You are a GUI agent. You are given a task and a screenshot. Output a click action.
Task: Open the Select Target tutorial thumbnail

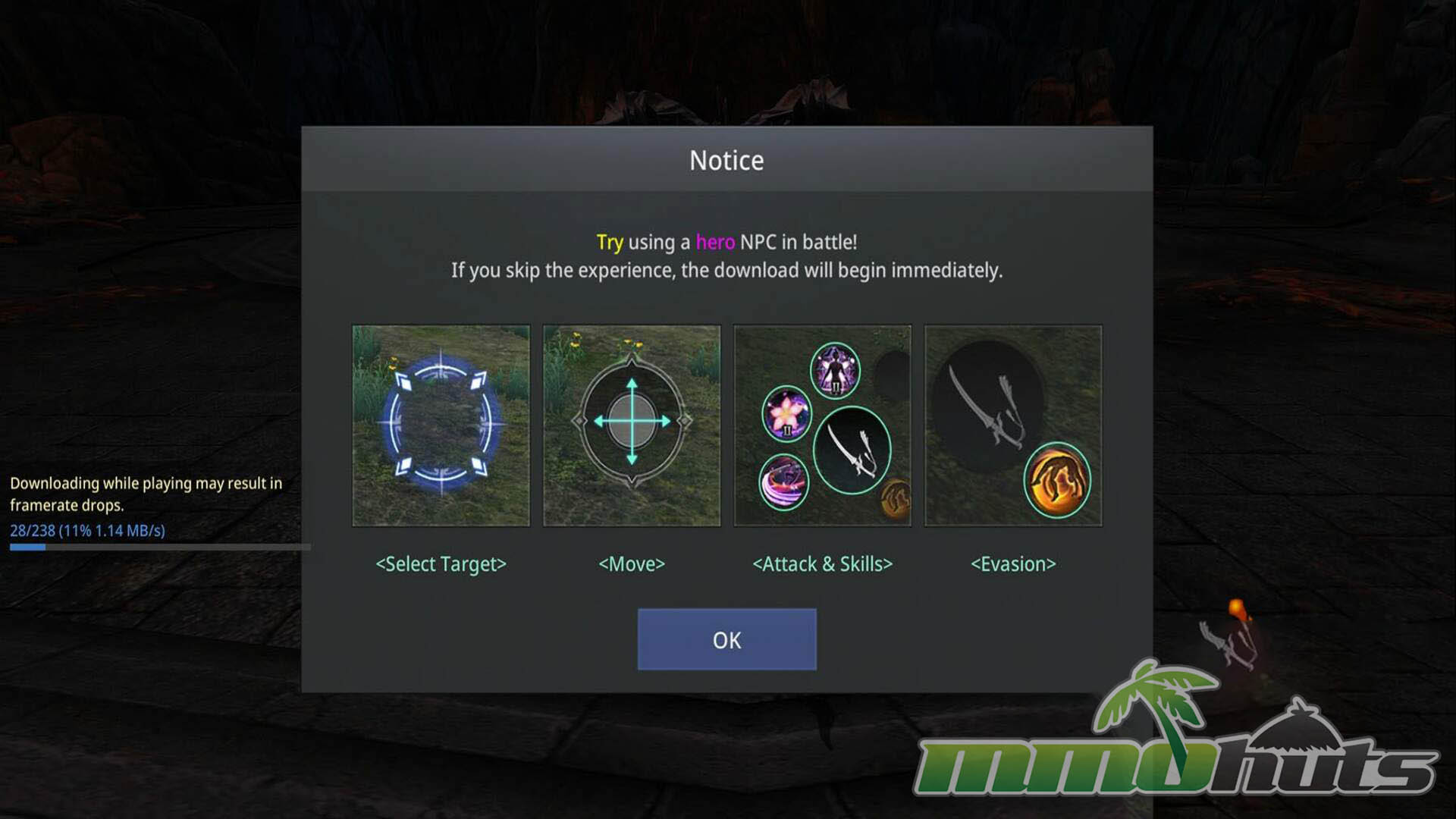pos(441,425)
